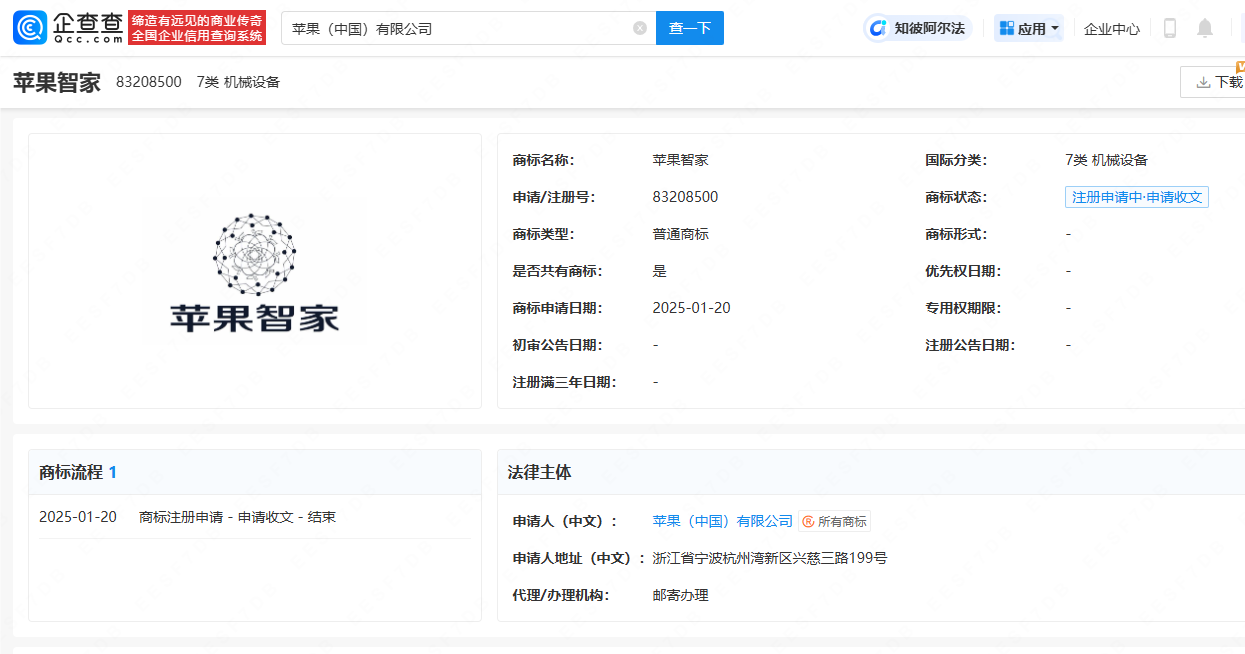View the 苹果智家 trademark image

254,271
